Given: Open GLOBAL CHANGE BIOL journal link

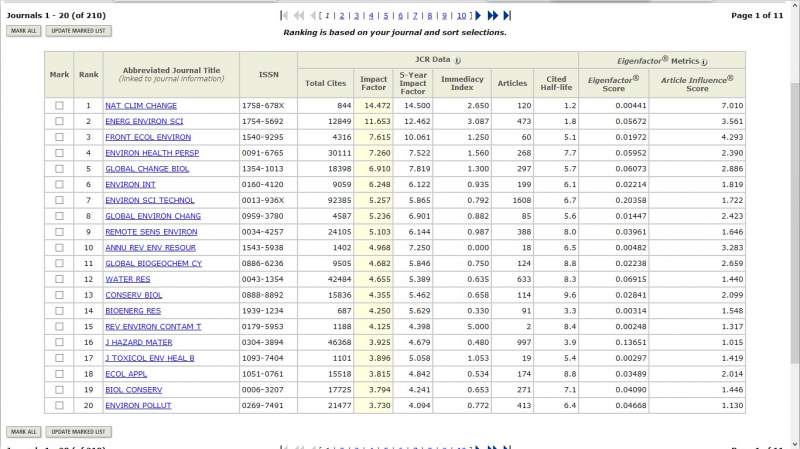Looking at the screenshot, I should 147,169.
